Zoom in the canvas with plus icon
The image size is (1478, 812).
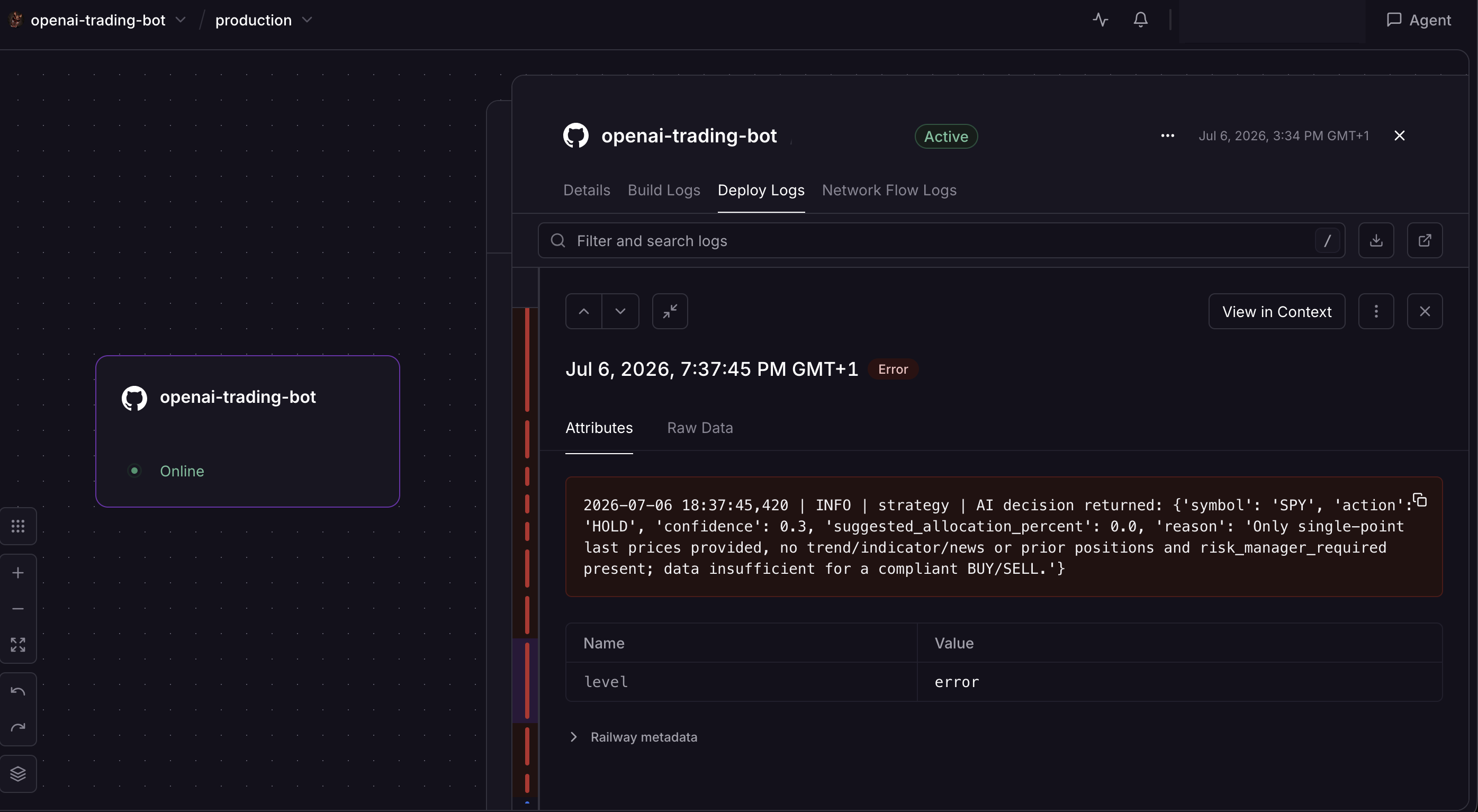coord(18,573)
